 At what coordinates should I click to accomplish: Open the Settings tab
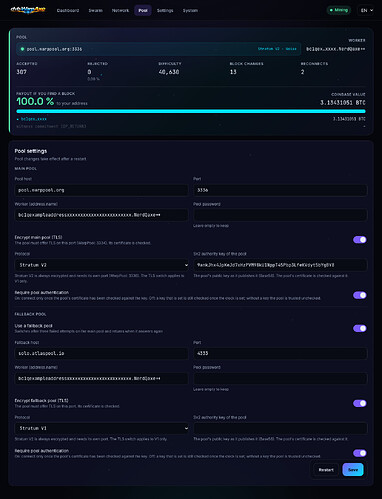tap(165, 10)
